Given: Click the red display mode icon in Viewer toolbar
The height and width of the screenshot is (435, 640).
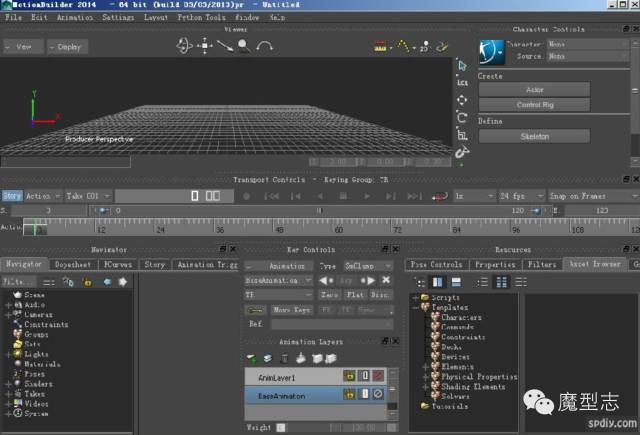Looking at the screenshot, I should [380, 46].
